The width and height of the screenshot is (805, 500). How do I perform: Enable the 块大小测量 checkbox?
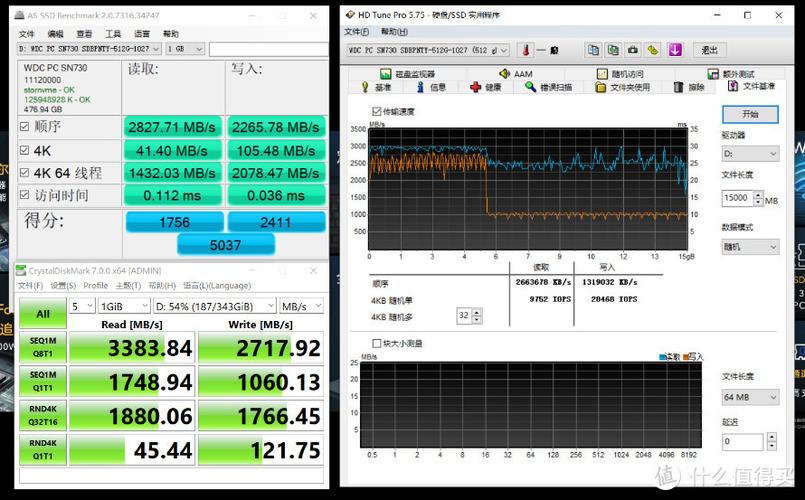click(x=376, y=343)
